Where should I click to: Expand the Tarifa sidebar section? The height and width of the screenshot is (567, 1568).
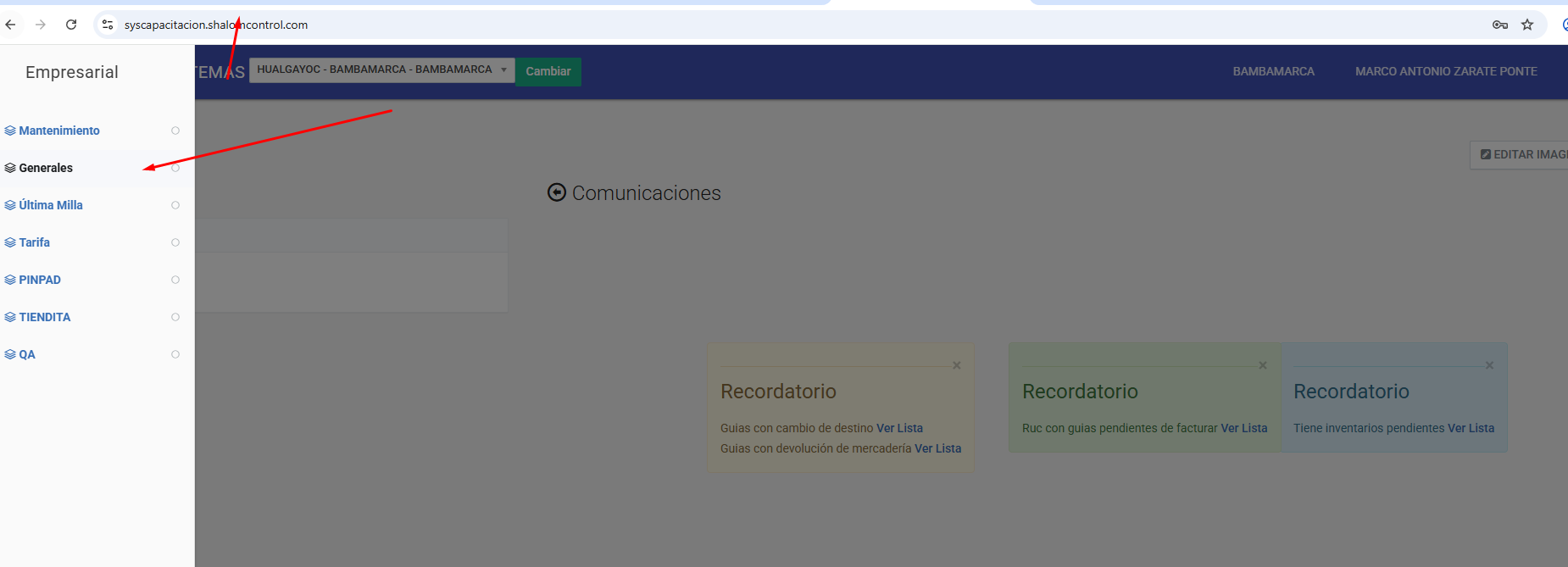click(x=35, y=242)
